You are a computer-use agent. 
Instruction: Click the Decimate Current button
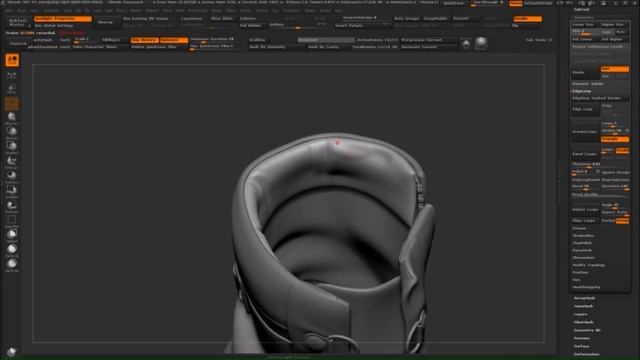tap(429, 47)
